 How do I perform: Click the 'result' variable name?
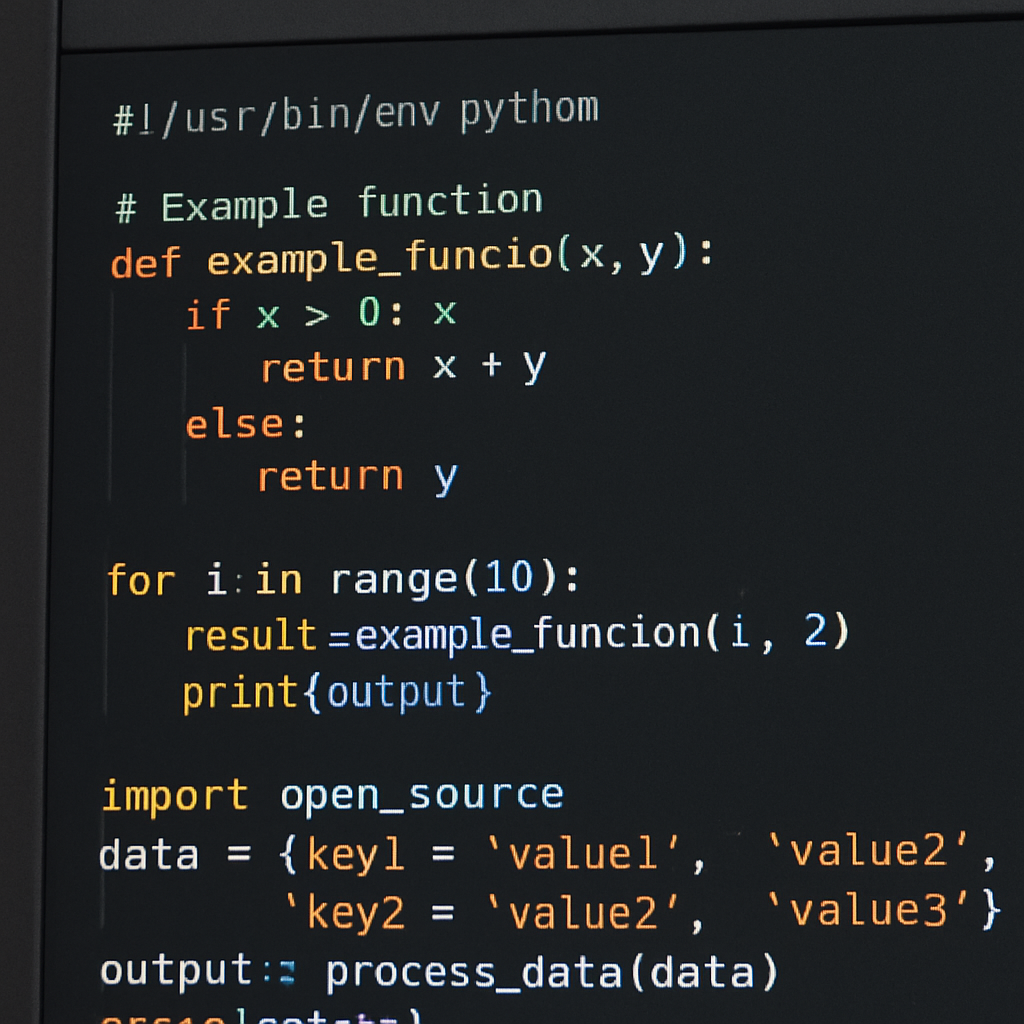pyautogui.click(x=251, y=636)
